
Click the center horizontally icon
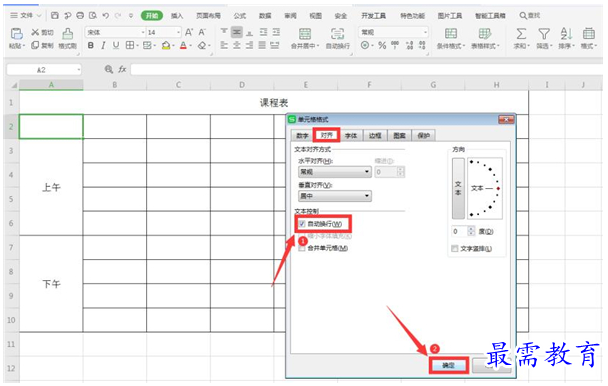click(x=237, y=46)
